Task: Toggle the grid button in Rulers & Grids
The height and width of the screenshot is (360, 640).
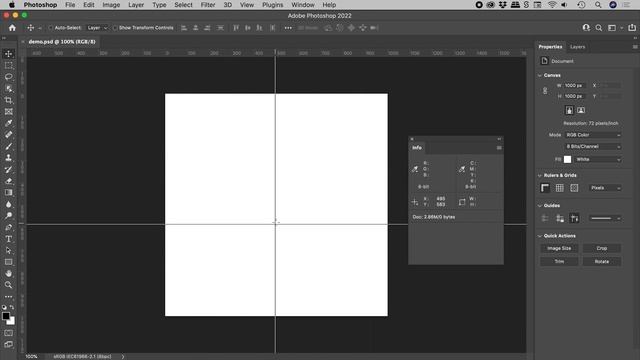Action: coord(560,188)
